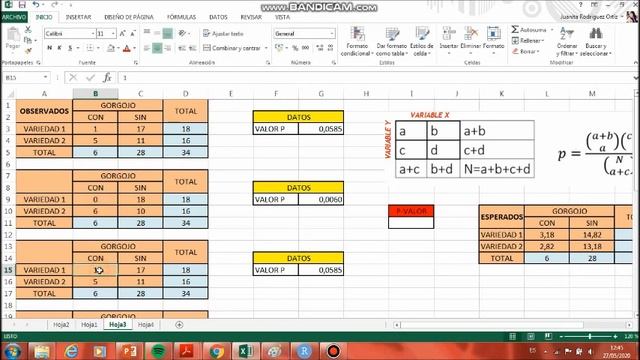This screenshot has height=360, width=640.
Task: Toggle bottom vertical alignment icon
Action: 167,33
